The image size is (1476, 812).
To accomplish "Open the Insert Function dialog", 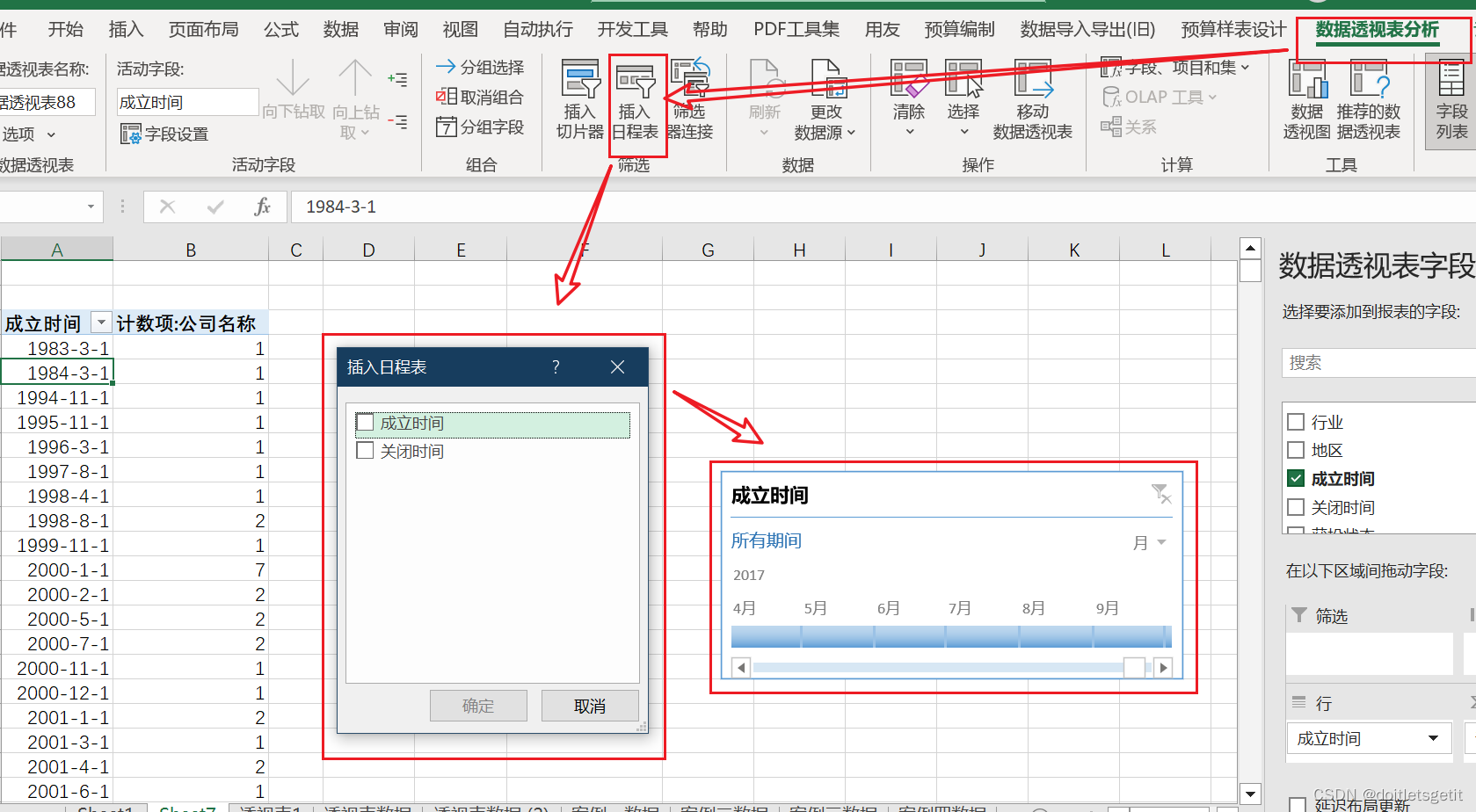I will [262, 207].
